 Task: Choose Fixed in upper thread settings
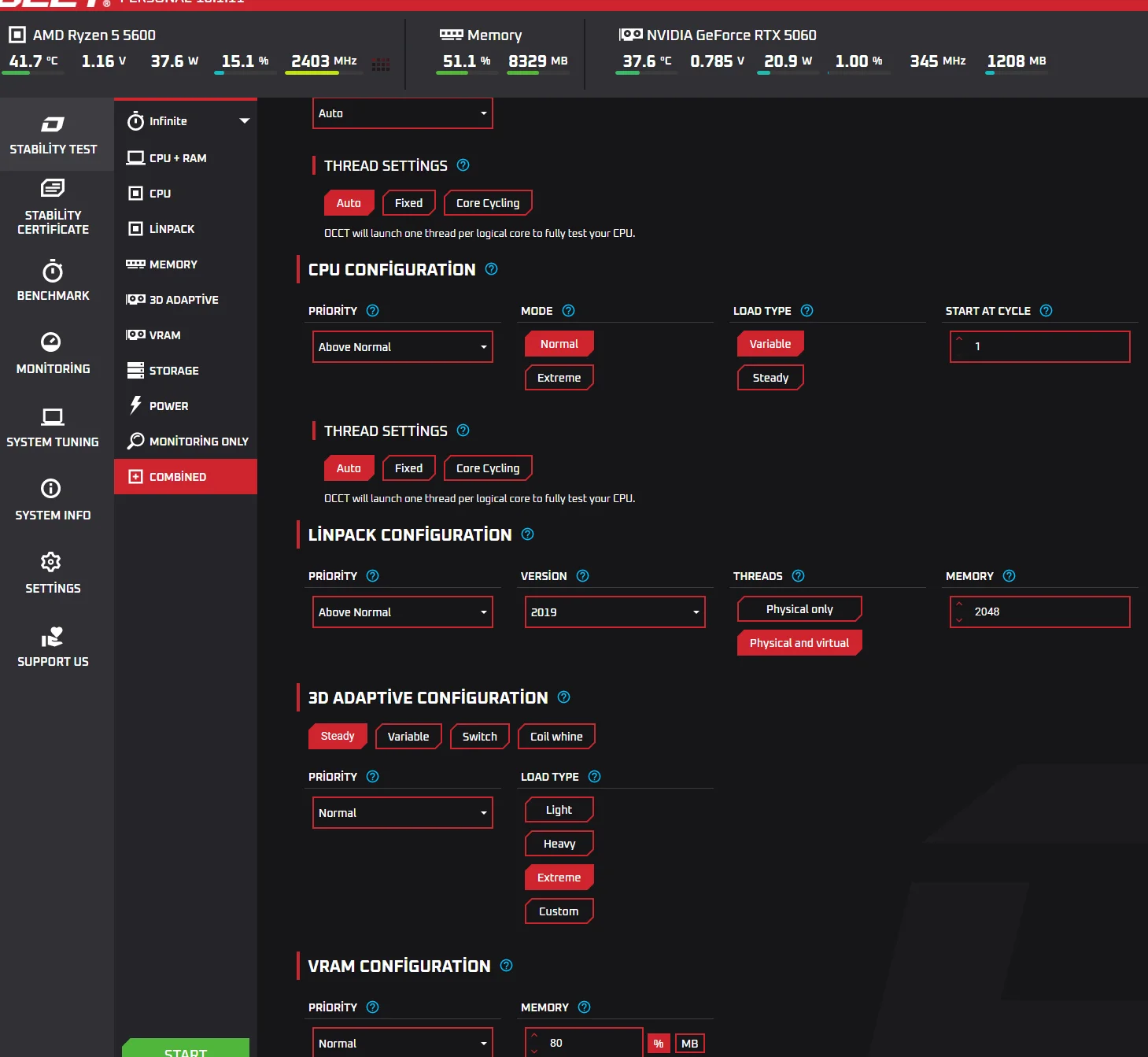[409, 203]
